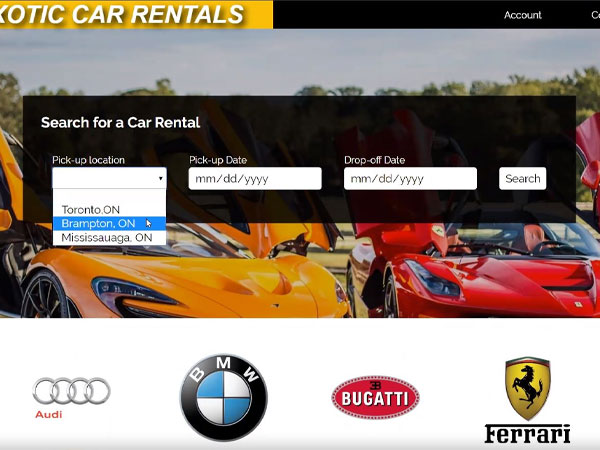Open the Pick-up location dropdown arrow
The height and width of the screenshot is (450, 600).
click(160, 178)
